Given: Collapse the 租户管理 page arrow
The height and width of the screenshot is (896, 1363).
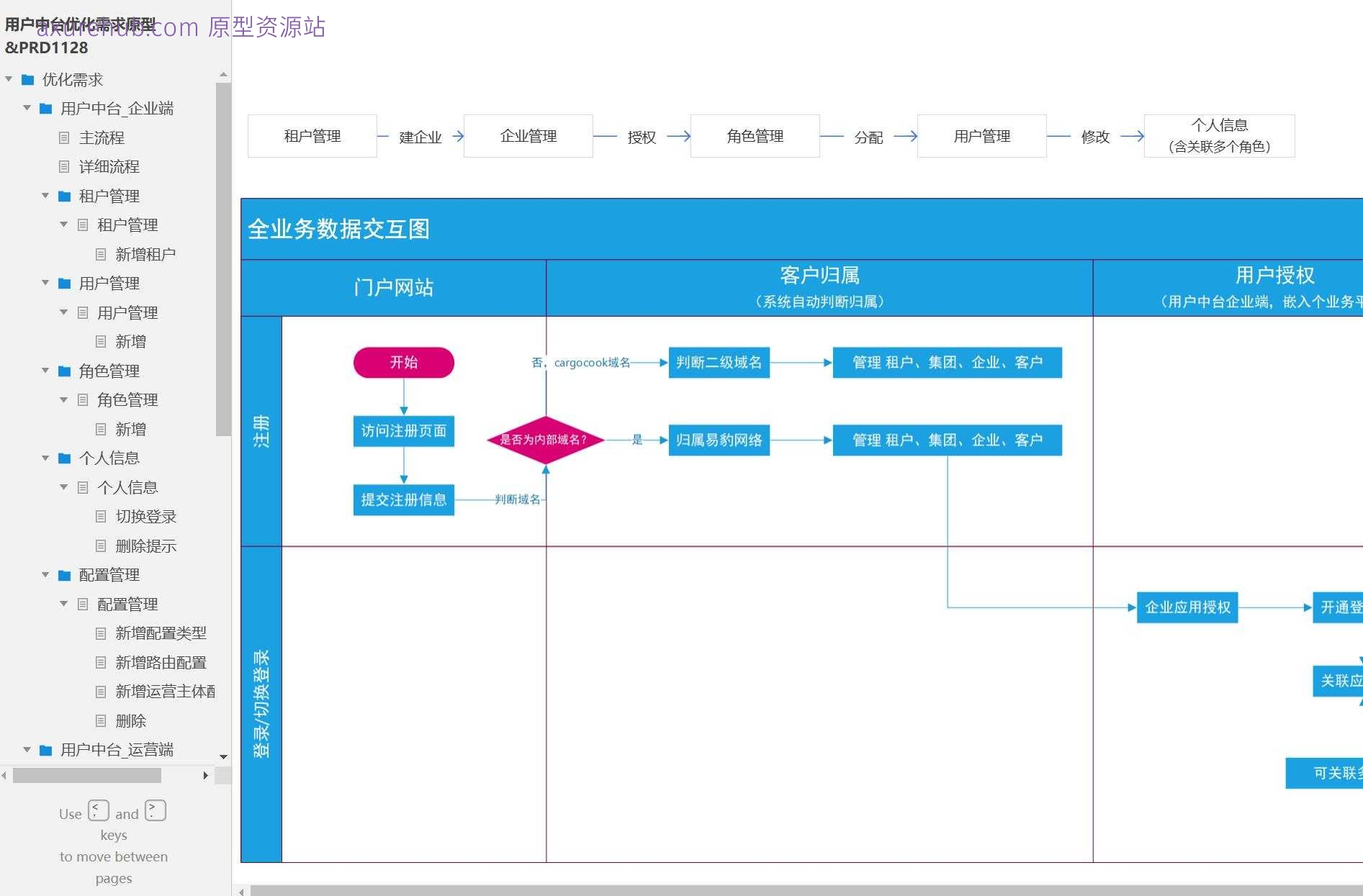Looking at the screenshot, I should (63, 225).
